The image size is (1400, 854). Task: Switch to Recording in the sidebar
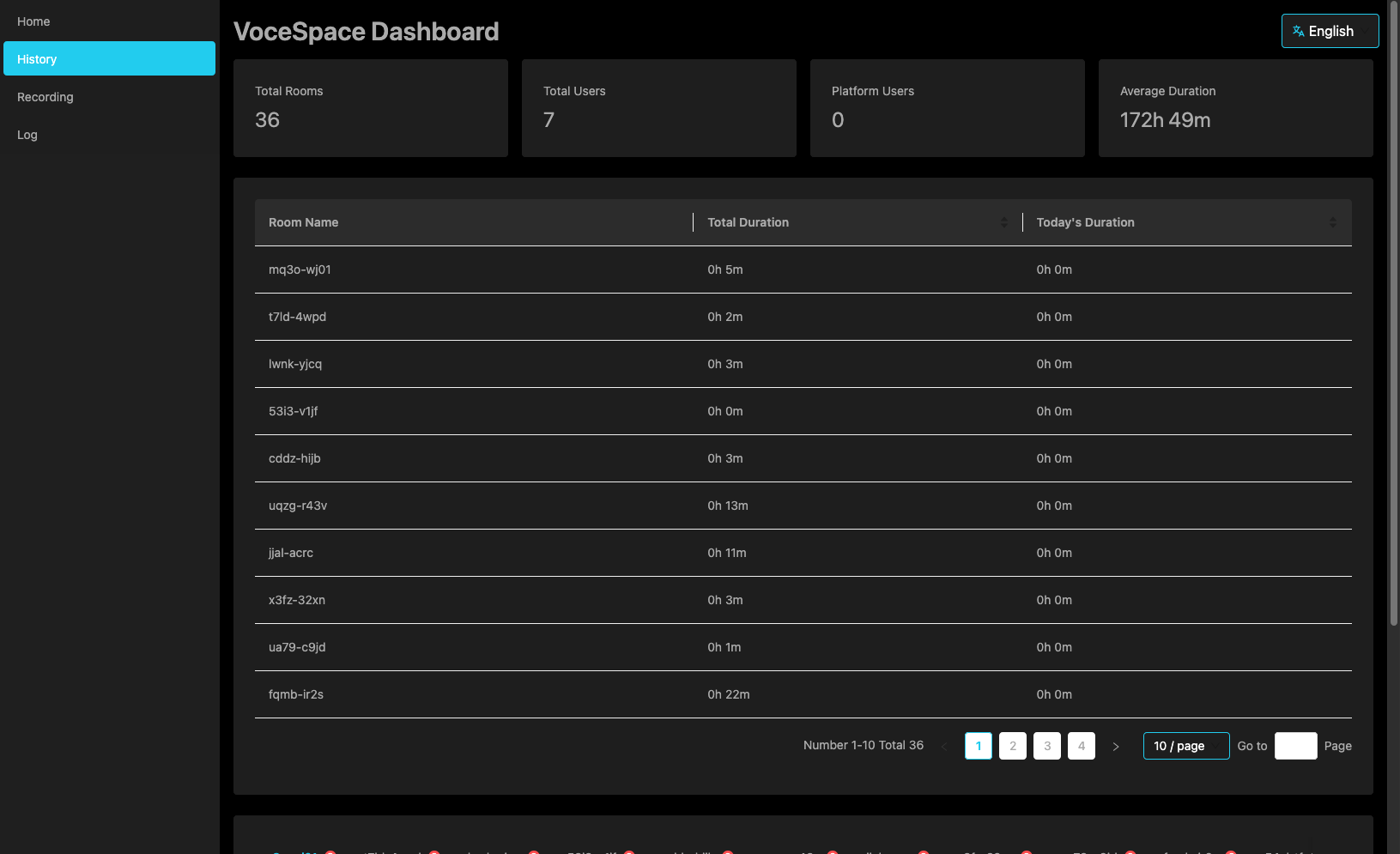pos(109,96)
